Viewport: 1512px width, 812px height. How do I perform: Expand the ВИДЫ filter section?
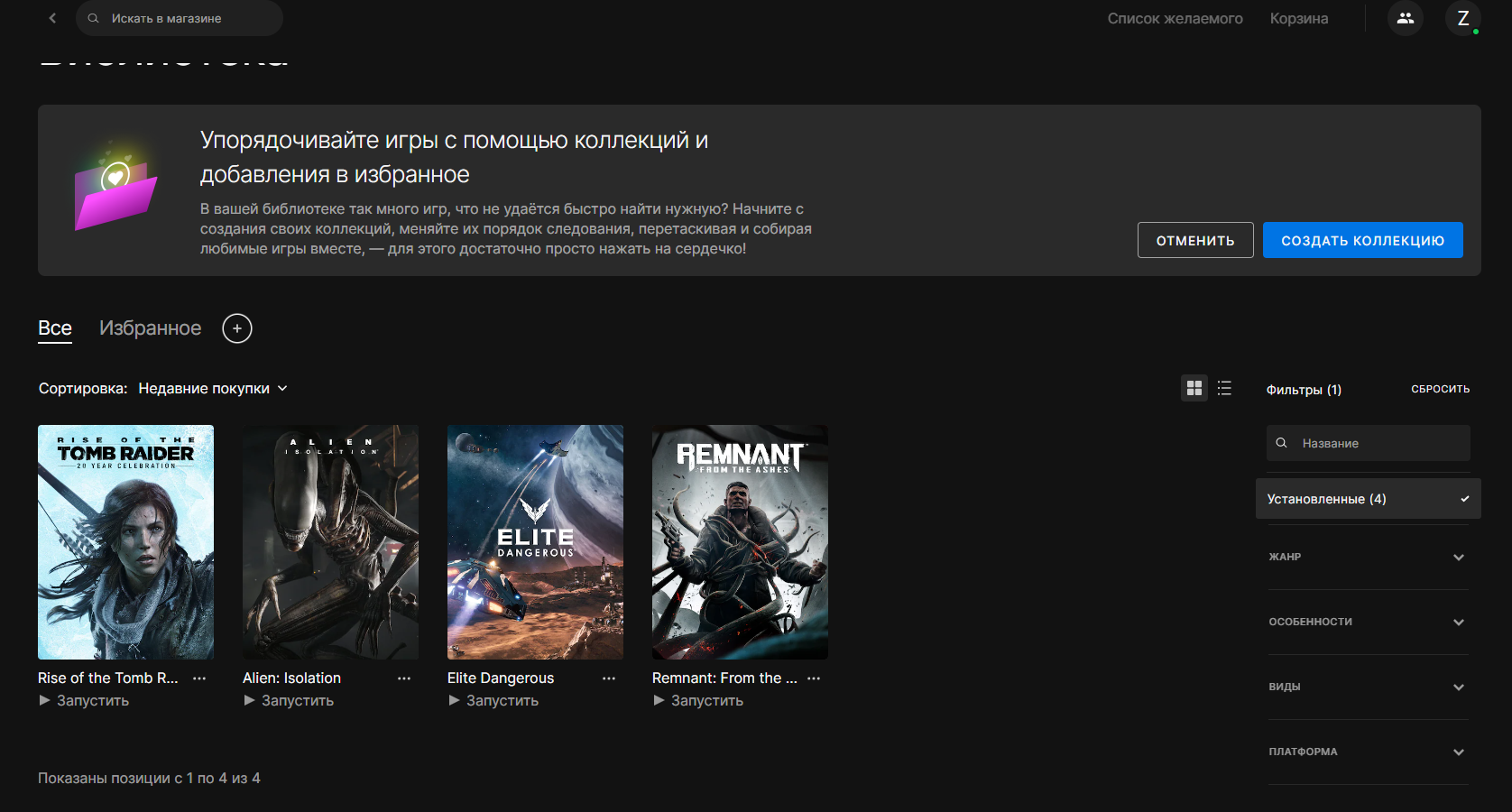(x=1368, y=687)
